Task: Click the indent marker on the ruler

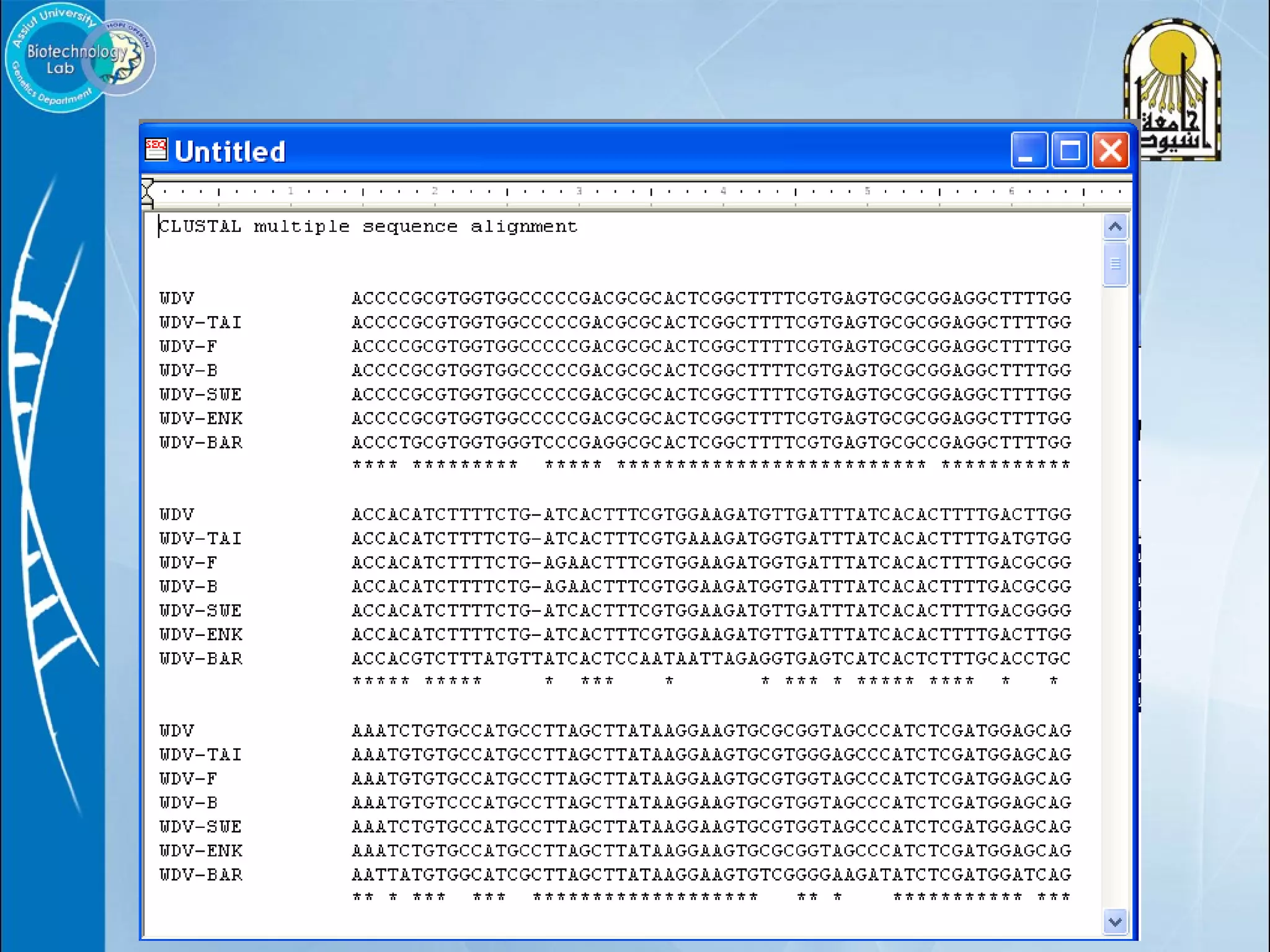Action: [x=148, y=192]
